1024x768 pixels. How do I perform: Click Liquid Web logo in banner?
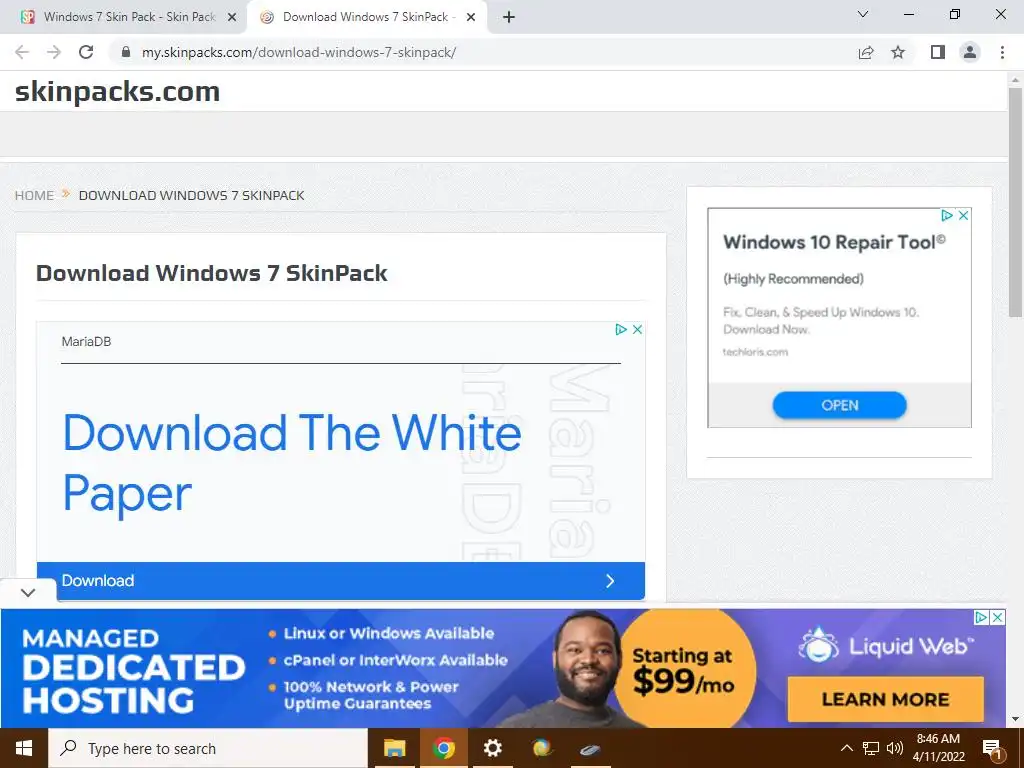click(x=886, y=646)
